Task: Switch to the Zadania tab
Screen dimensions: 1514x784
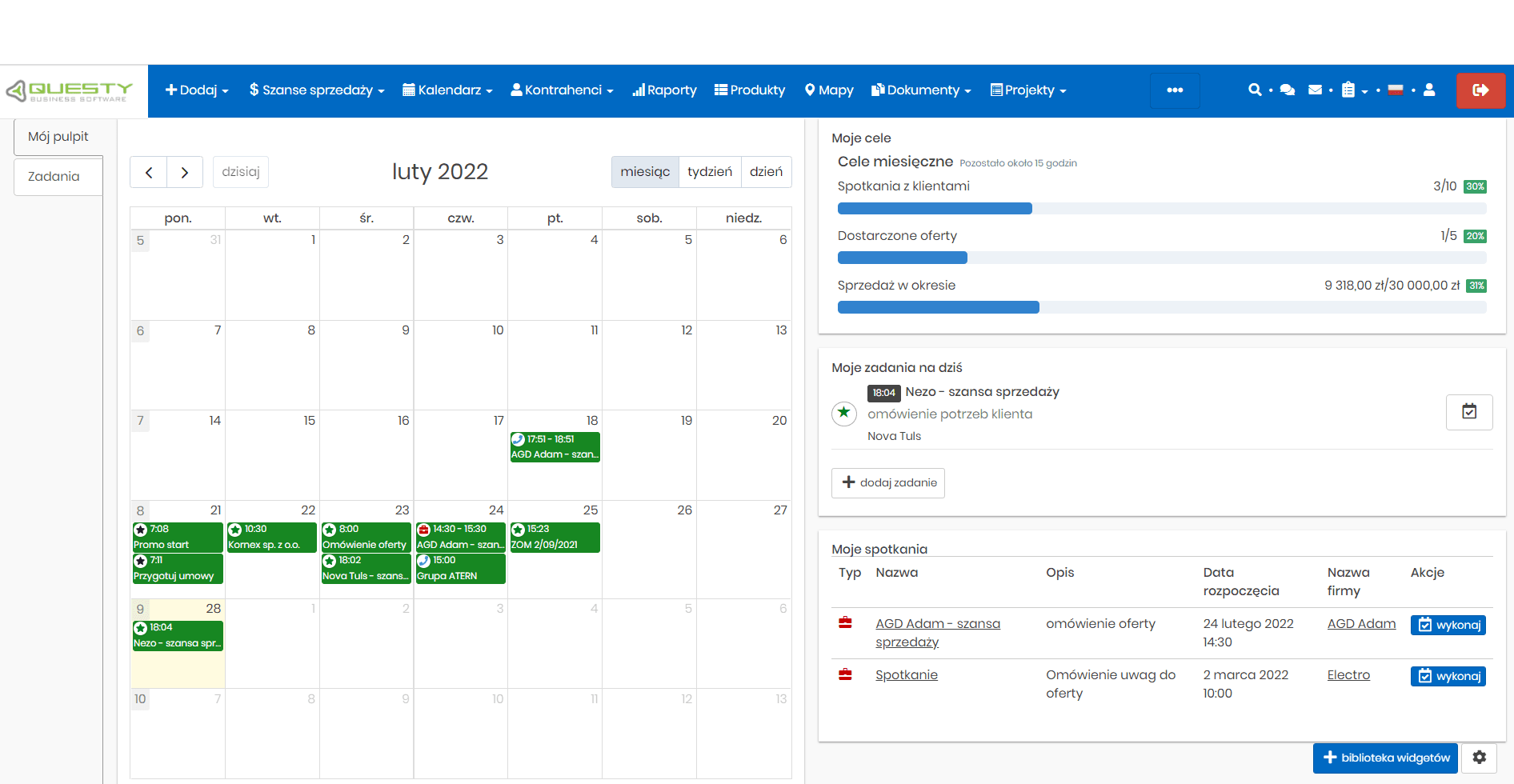Action: (x=58, y=177)
